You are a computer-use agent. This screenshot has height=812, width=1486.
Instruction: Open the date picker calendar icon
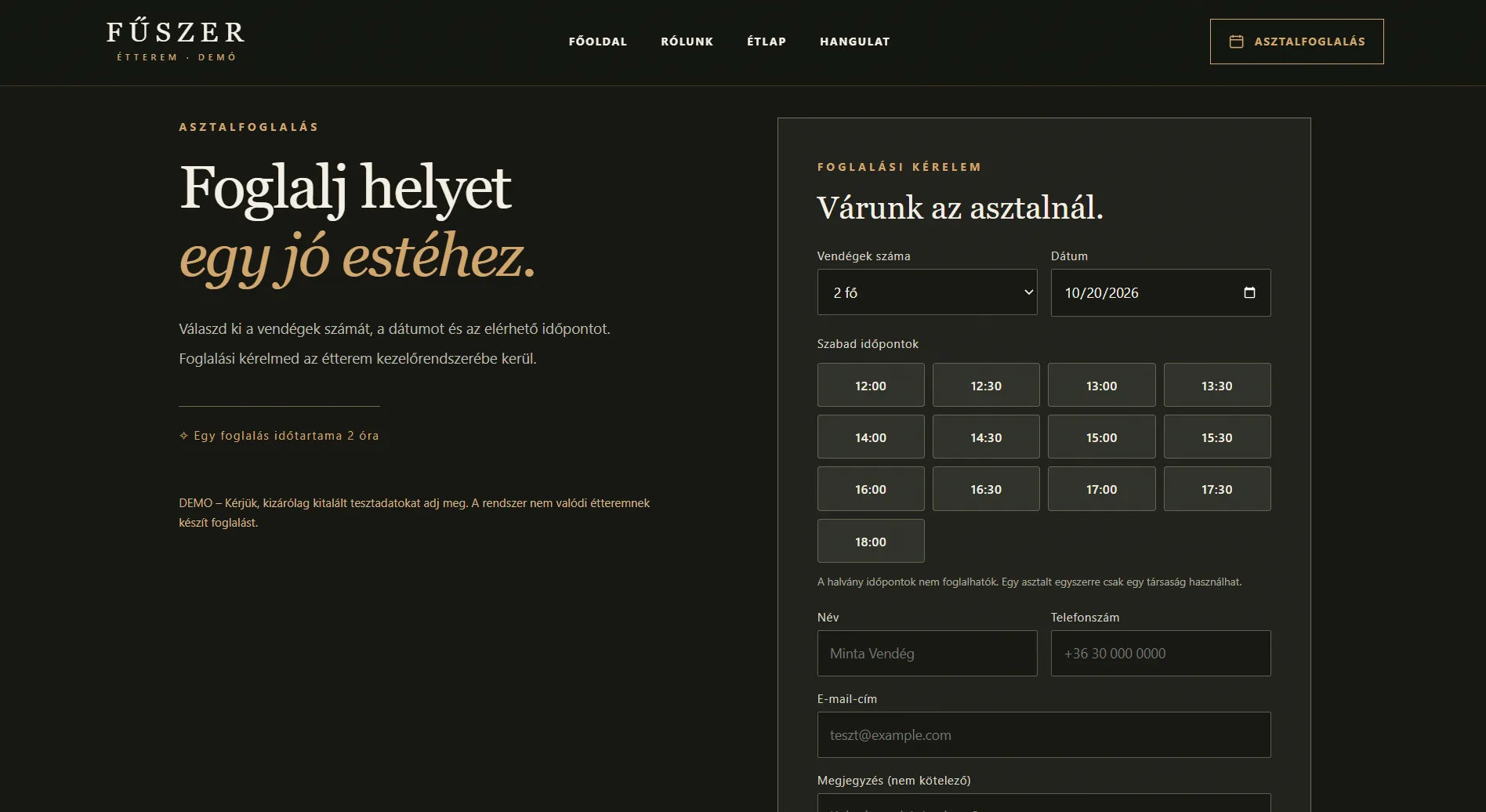point(1249,292)
